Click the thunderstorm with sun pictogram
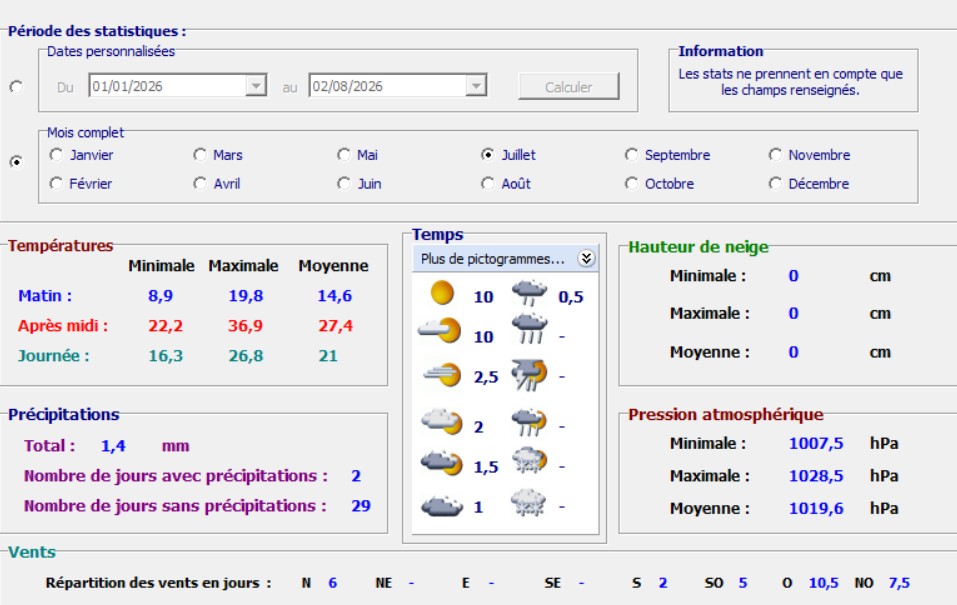The image size is (957, 605). pos(529,375)
